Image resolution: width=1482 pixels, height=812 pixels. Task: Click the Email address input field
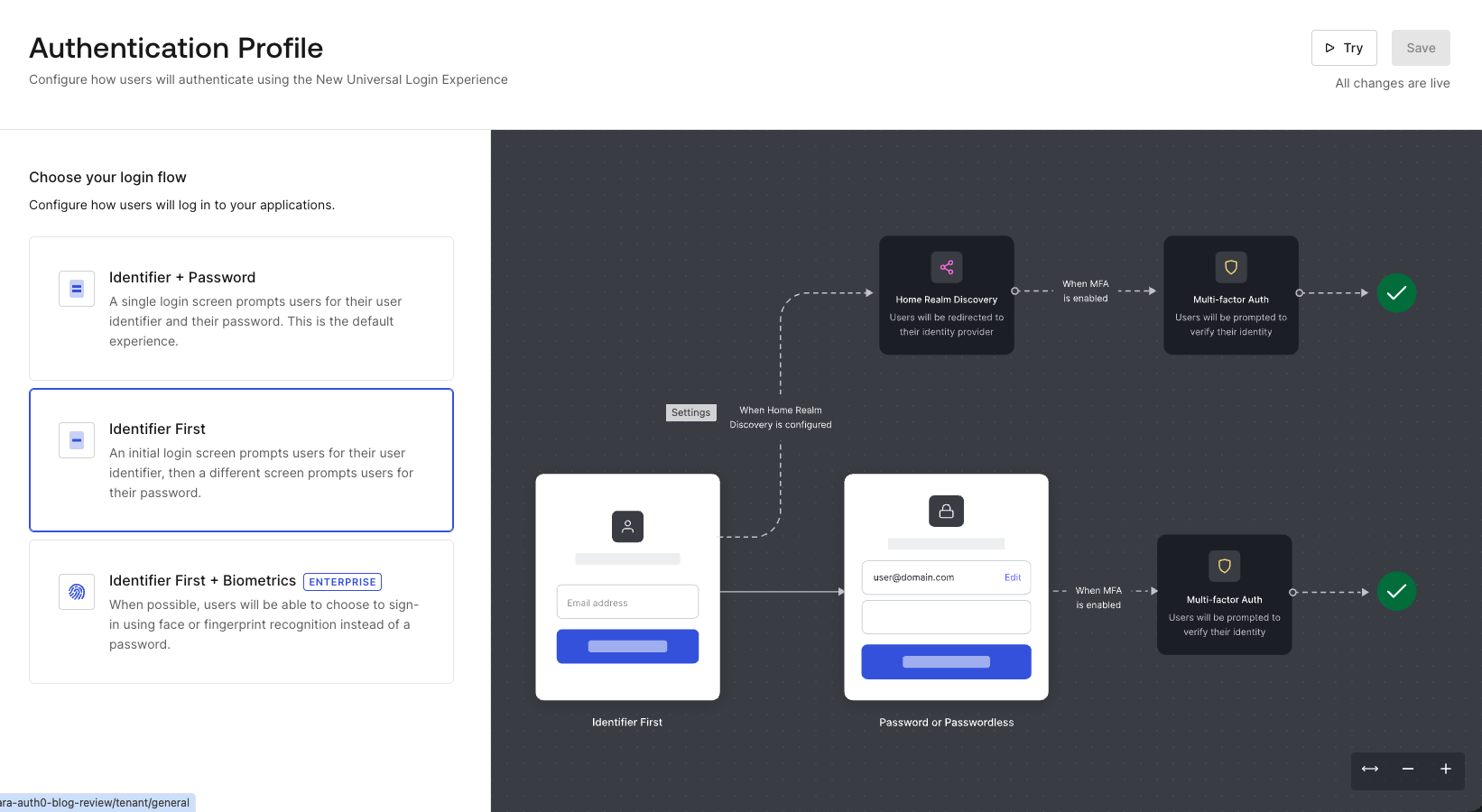tap(627, 602)
